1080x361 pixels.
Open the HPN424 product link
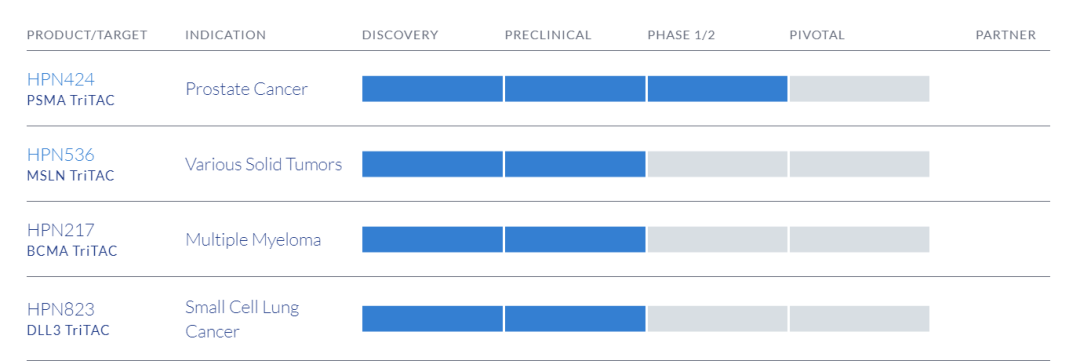coord(61,79)
